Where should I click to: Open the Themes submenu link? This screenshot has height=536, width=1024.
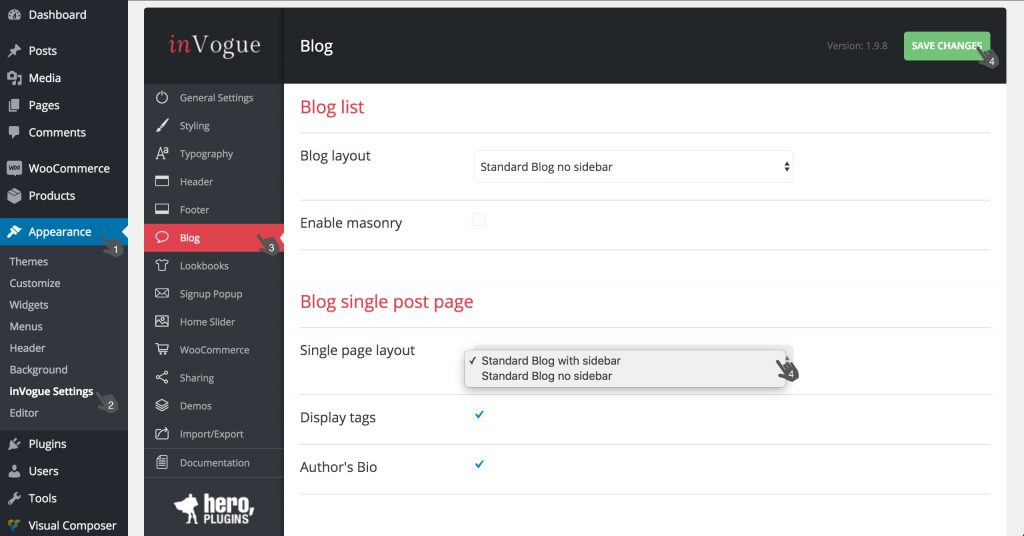[x=29, y=261]
